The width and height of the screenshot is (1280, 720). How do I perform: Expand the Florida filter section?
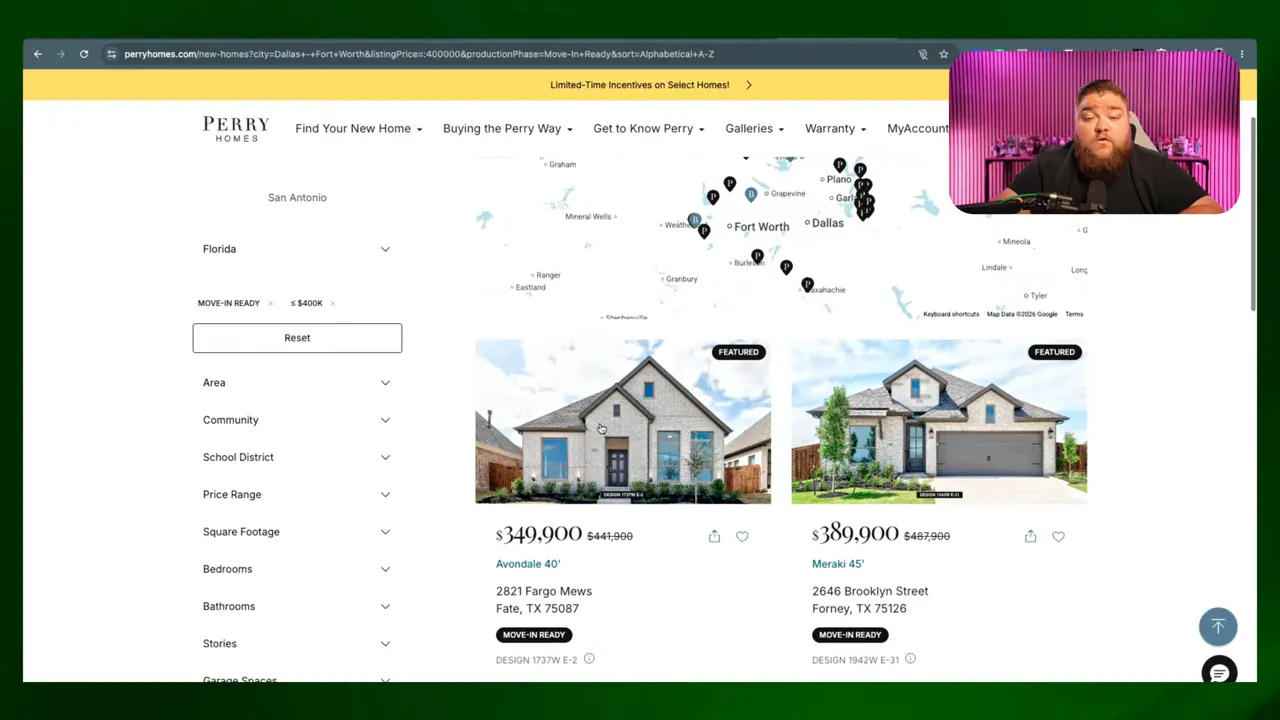click(x=297, y=249)
